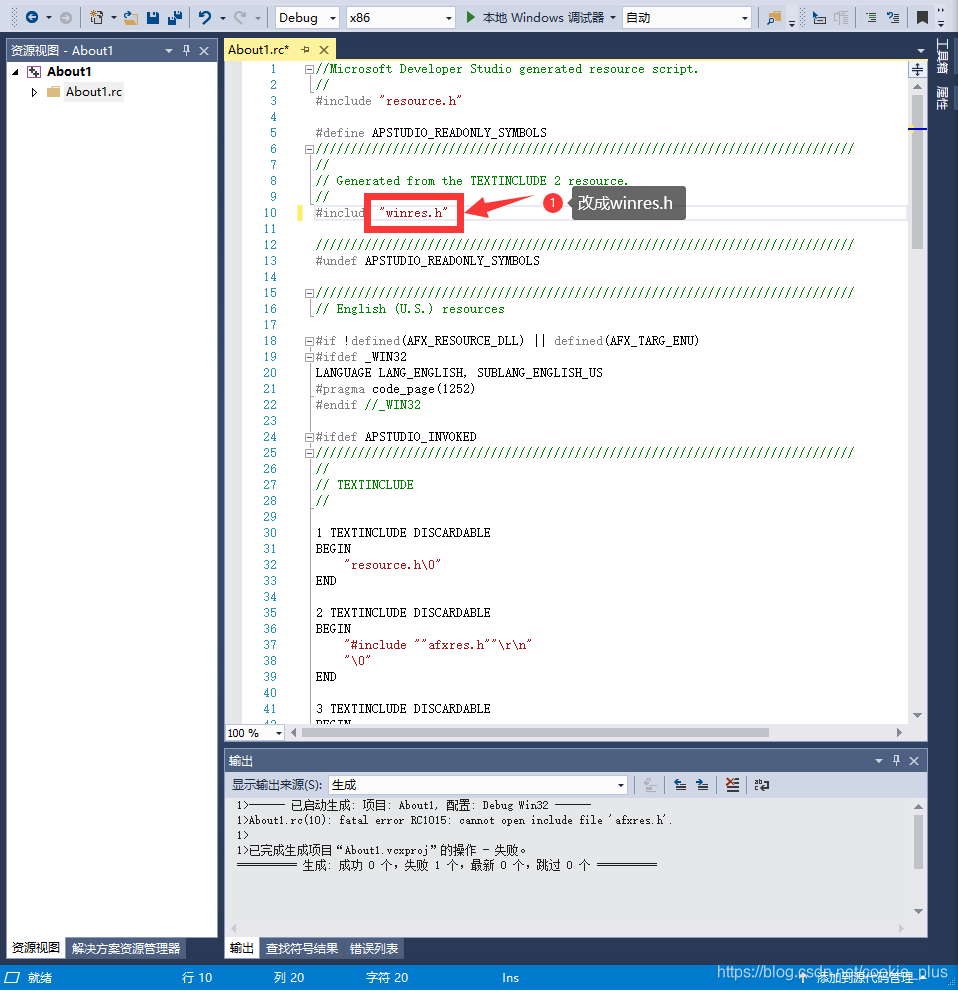Click the Find in Files toolbar icon

point(774,18)
